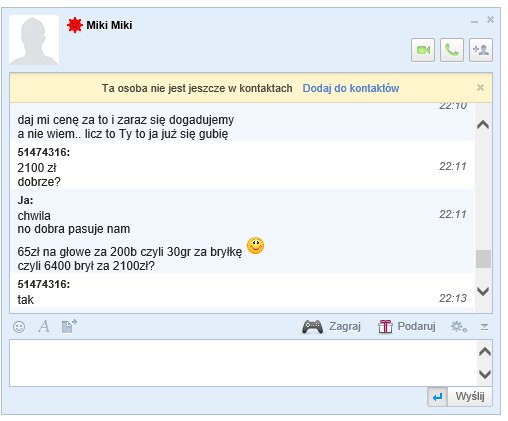Open chat settings with the gear icon
Viewport: 508px width, 421px height.
click(459, 327)
